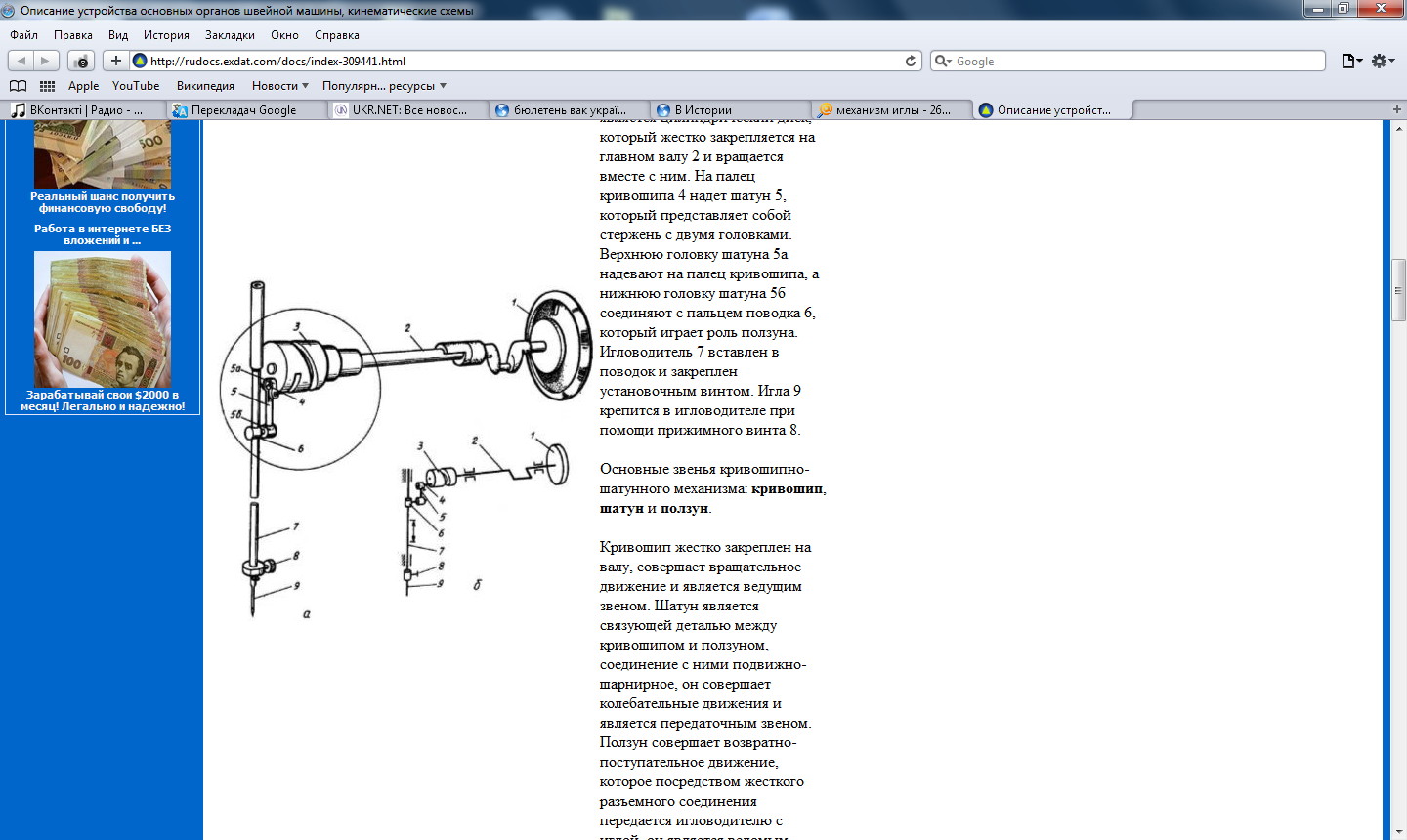
Task: Open the Файл menu
Action: point(24,35)
